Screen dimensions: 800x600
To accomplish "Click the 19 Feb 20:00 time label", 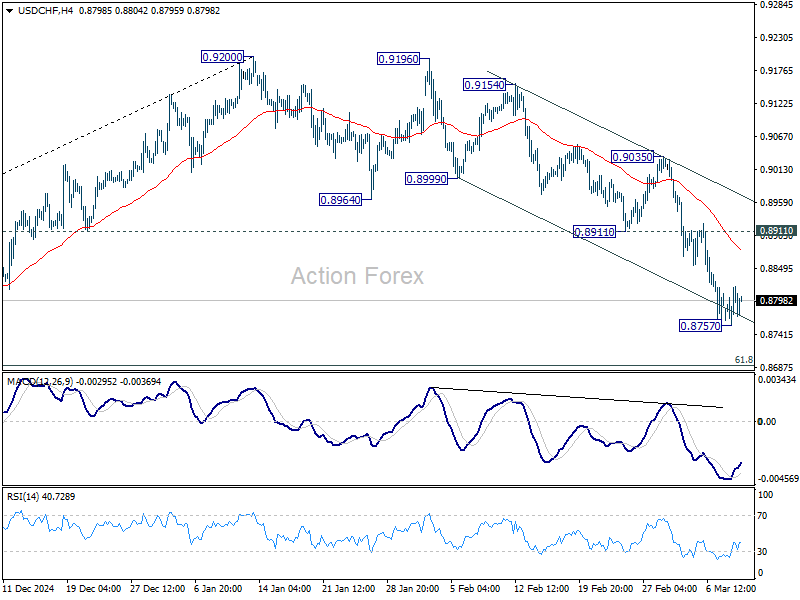I will [605, 588].
